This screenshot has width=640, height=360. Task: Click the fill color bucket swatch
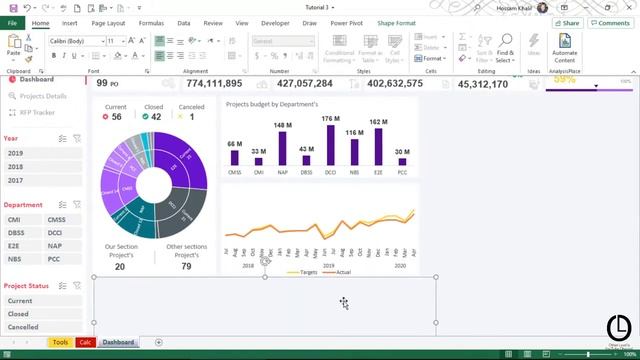[x=118, y=56]
